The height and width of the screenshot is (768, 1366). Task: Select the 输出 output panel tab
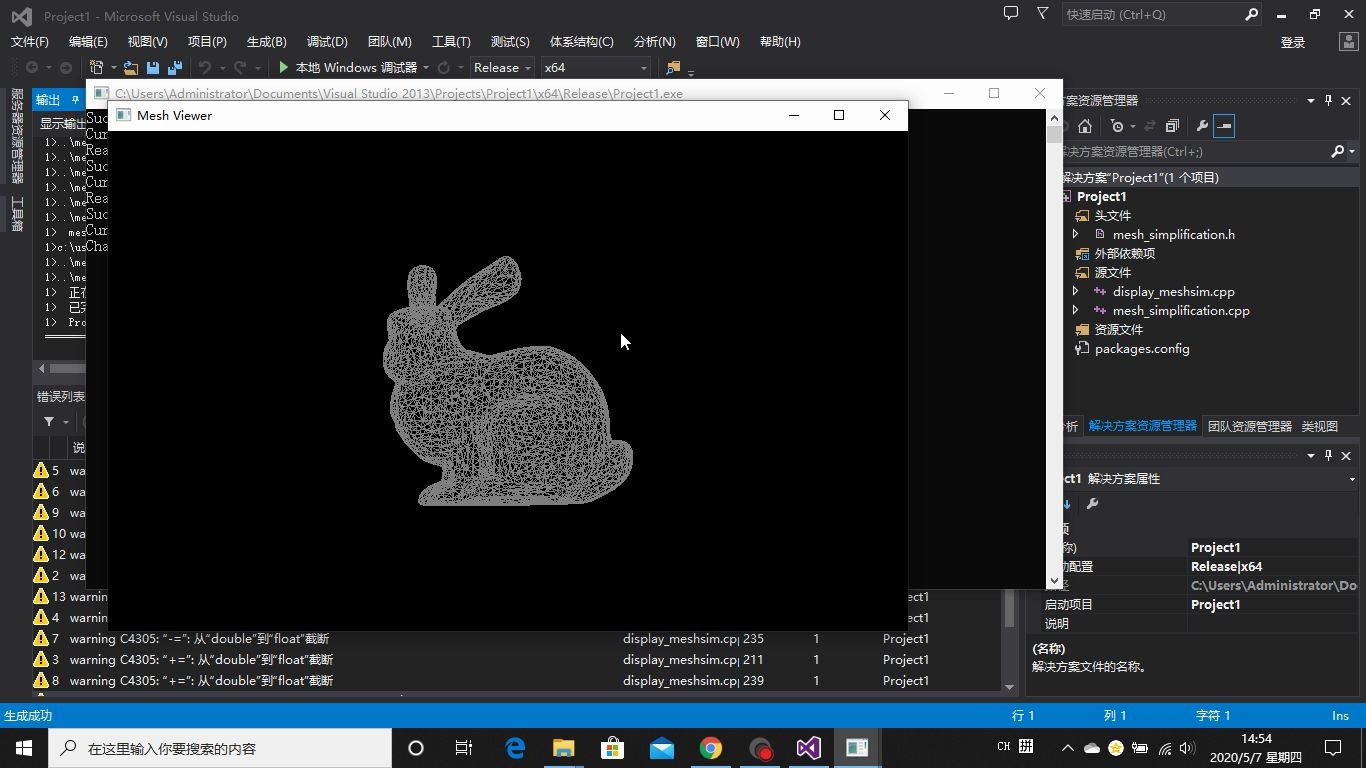point(48,100)
